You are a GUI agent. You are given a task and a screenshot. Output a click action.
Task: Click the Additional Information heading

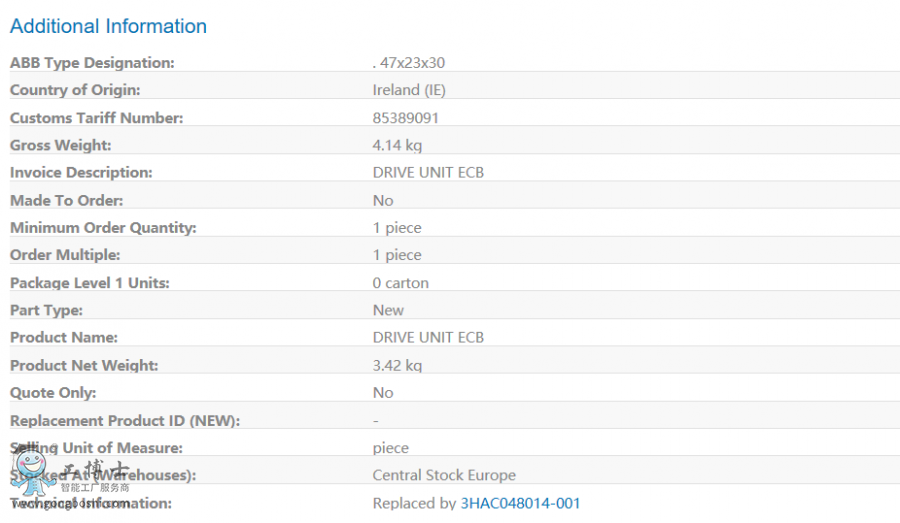pos(108,26)
